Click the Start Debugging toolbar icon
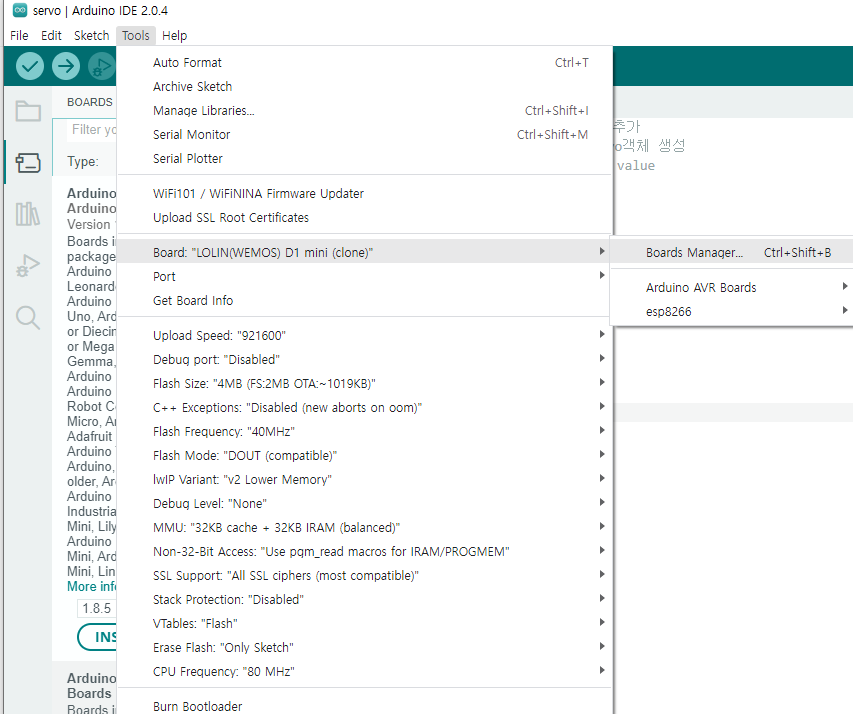Viewport: 853px width, 714px height. pos(102,66)
